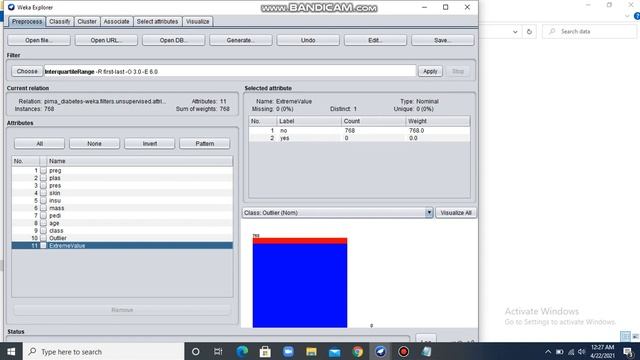Tick the preg attribute checkbox
This screenshot has width=640, height=360.
[x=43, y=171]
